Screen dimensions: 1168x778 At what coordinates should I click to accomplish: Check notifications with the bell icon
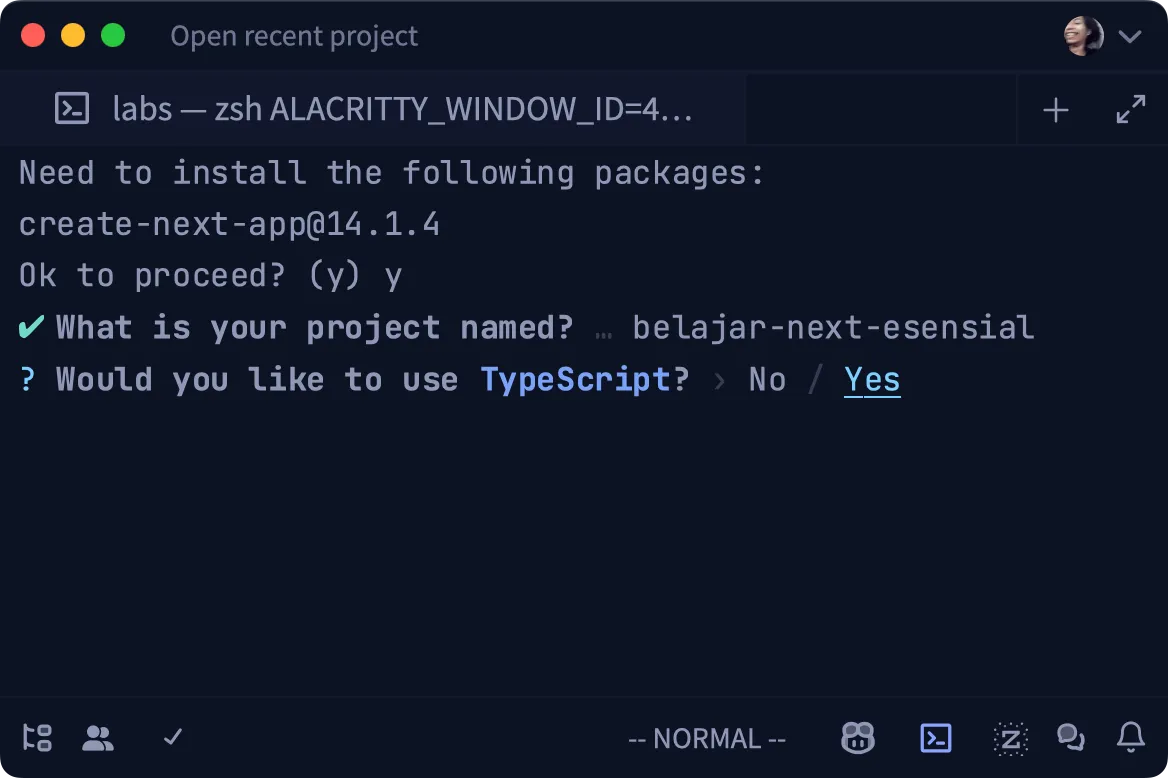tap(1131, 738)
